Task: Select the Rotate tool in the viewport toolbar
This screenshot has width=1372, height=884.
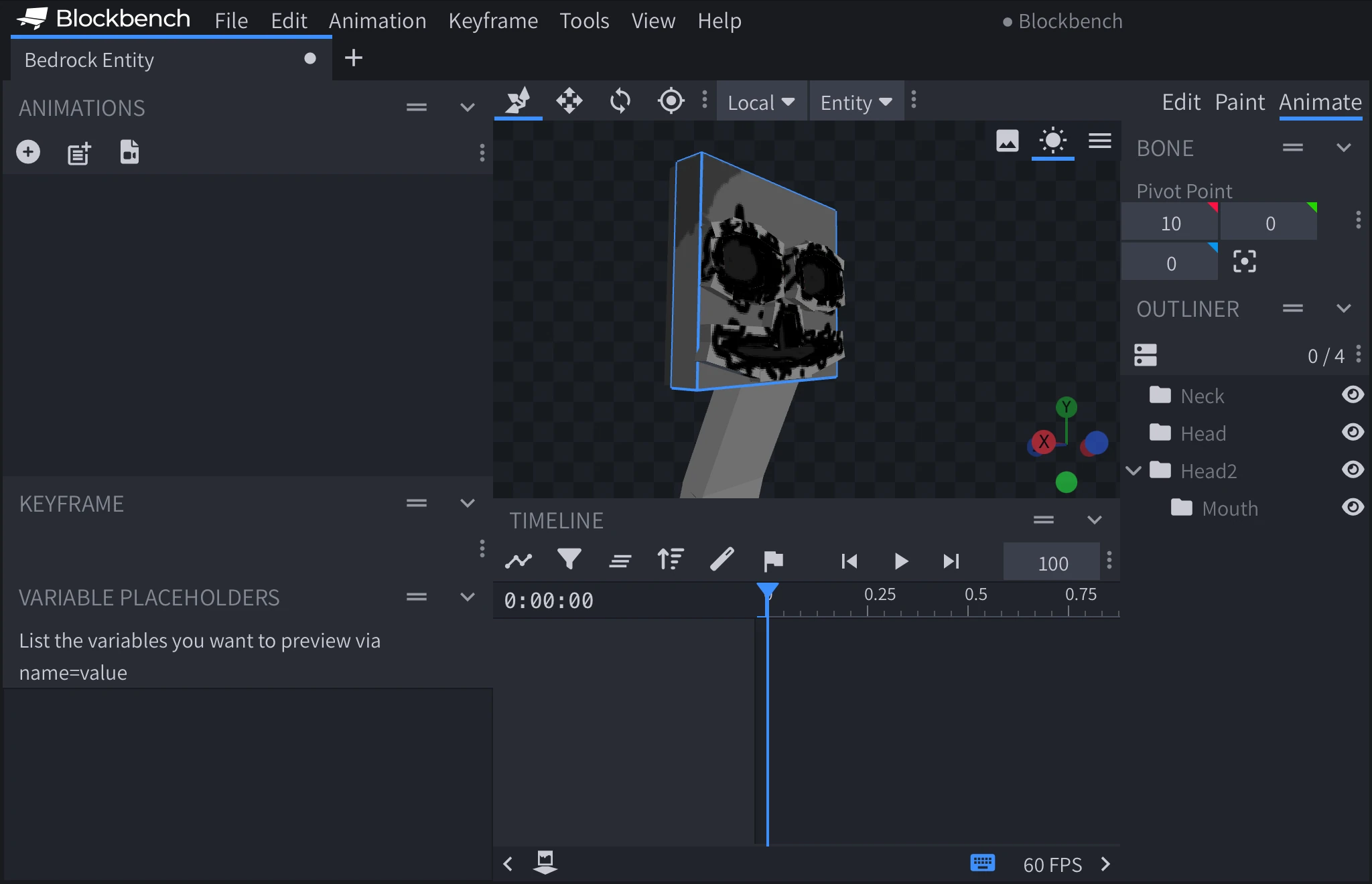Action: 620,101
